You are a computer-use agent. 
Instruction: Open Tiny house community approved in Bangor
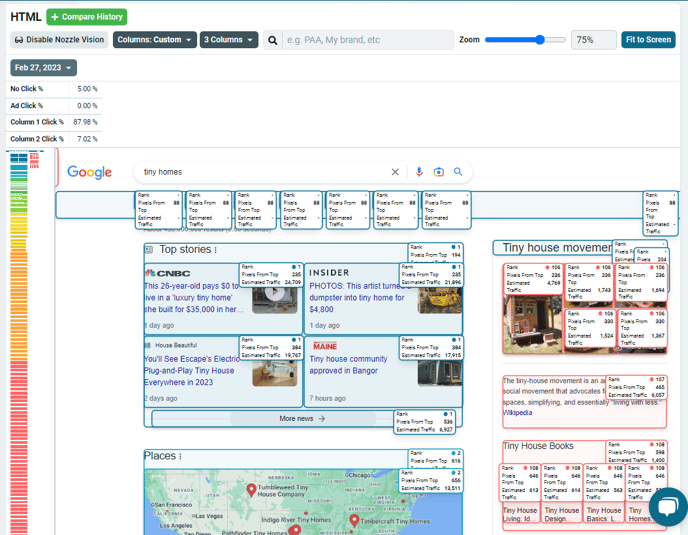click(348, 365)
